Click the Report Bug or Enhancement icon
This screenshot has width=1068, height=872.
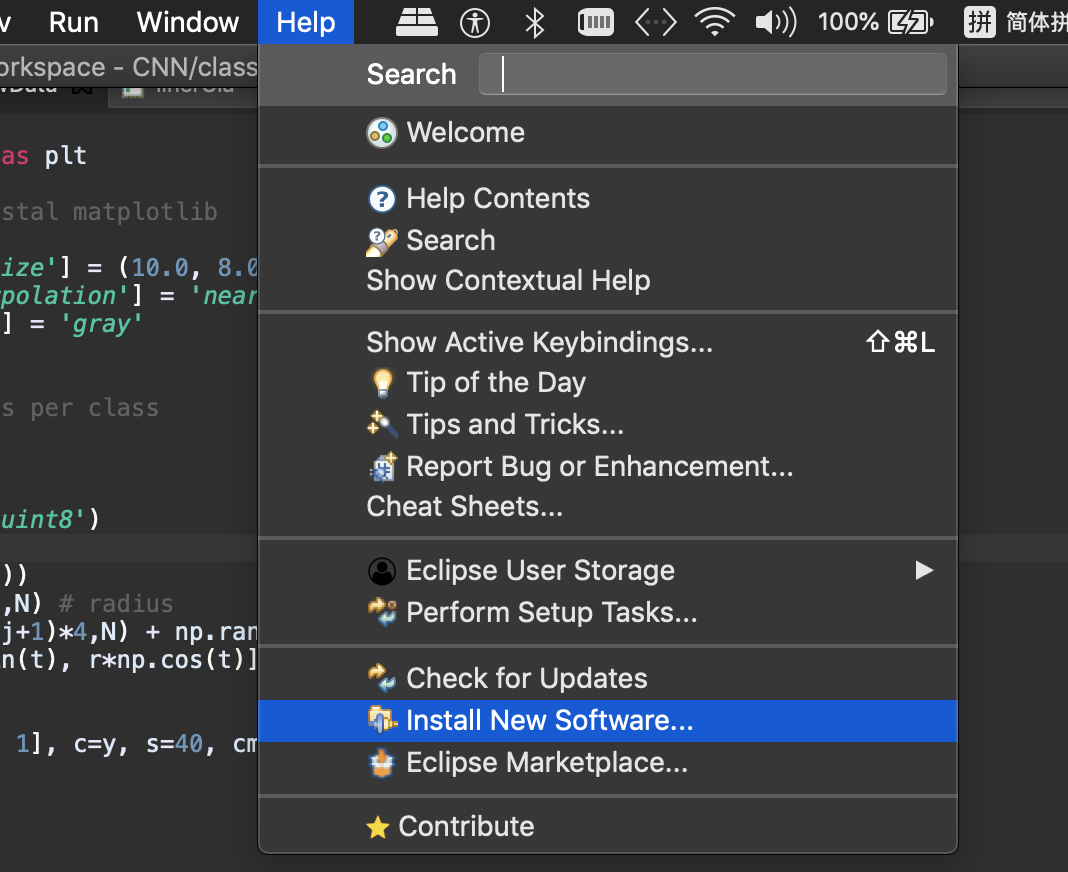tap(383, 467)
